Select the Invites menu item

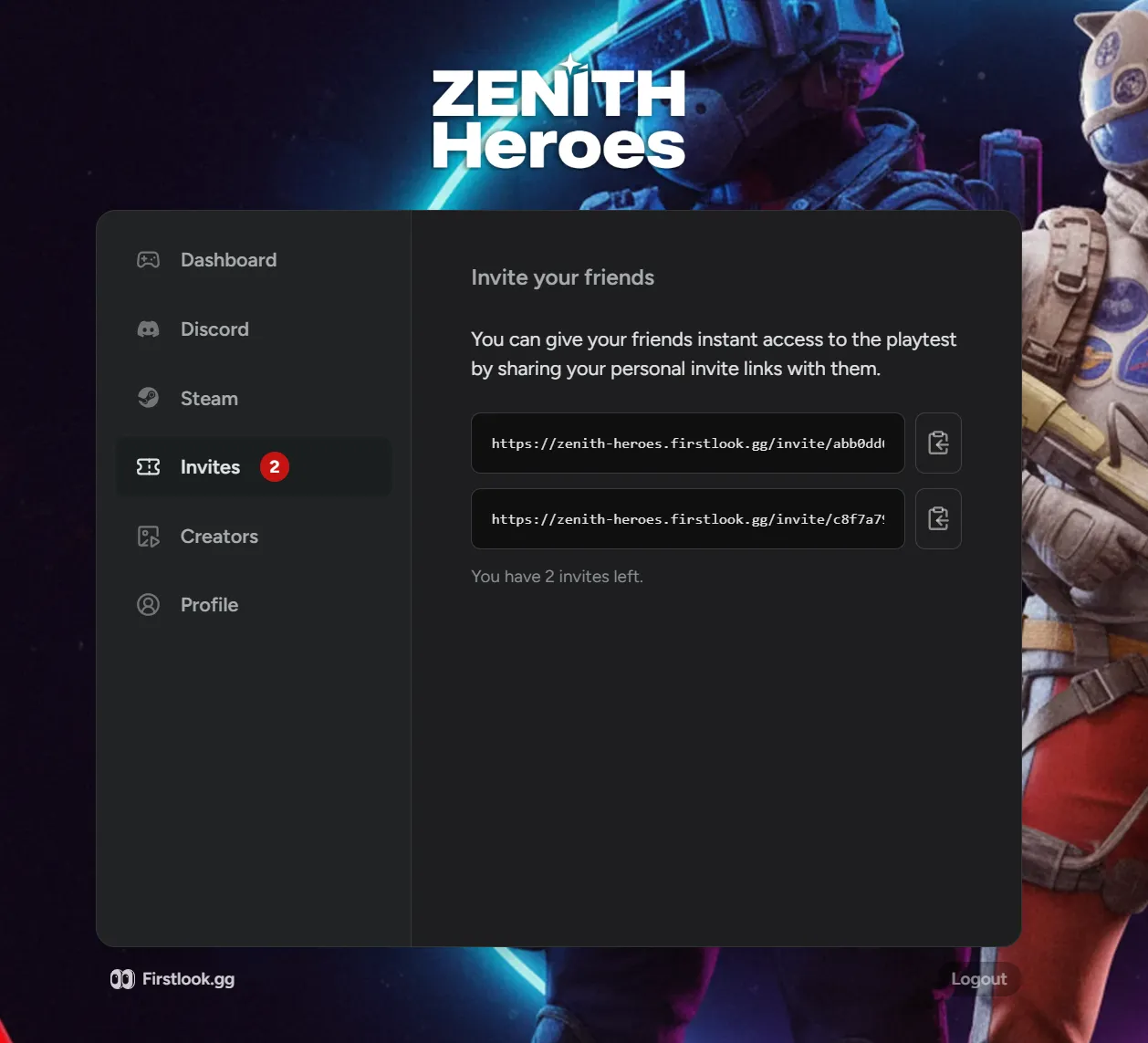point(254,467)
